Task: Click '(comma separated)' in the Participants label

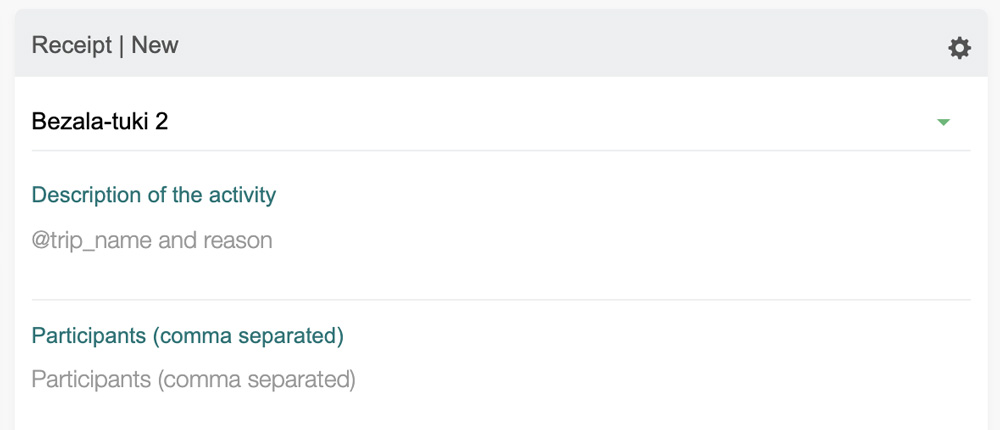Action: coord(249,336)
